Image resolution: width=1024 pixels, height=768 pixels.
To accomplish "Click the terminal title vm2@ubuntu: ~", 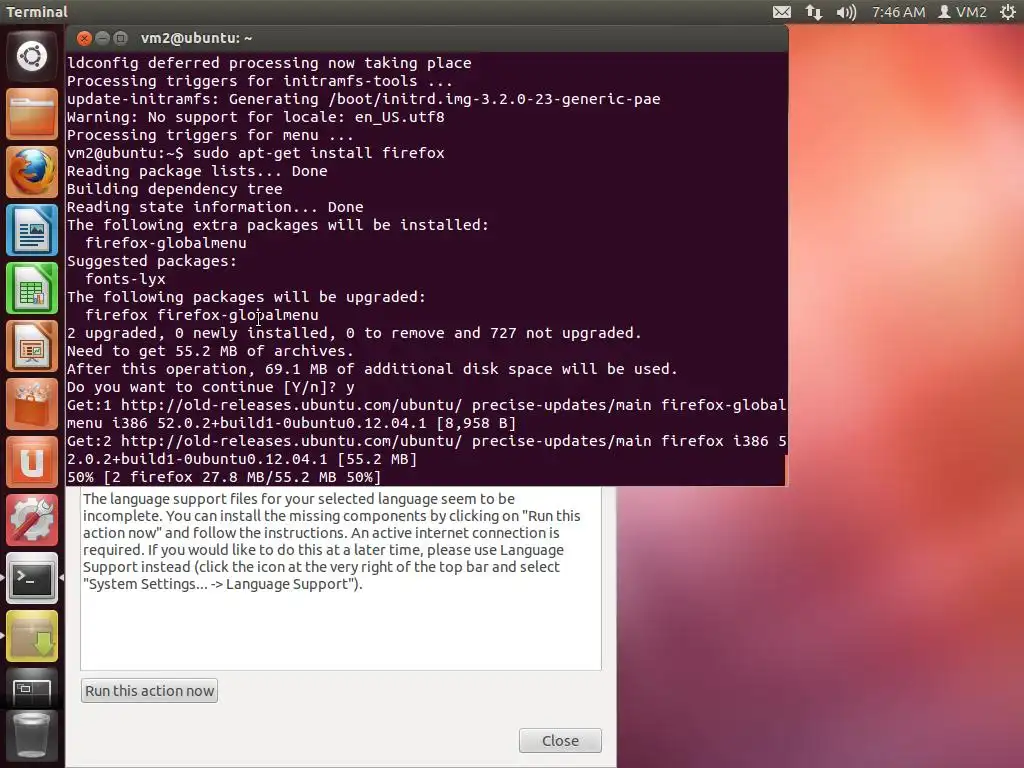I will [197, 39].
